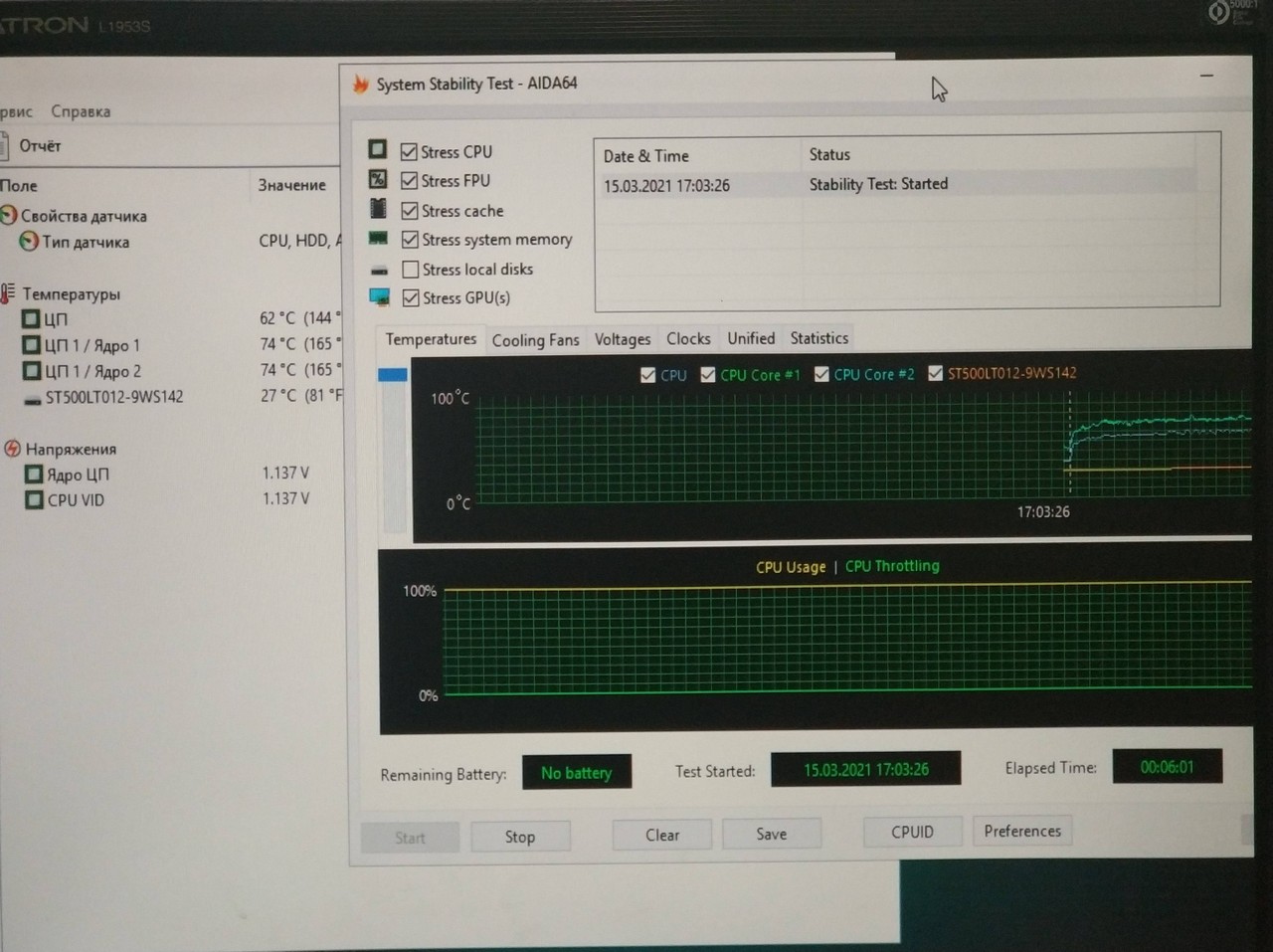Uncheck the Stress GPU(s) checkbox

tap(410, 297)
